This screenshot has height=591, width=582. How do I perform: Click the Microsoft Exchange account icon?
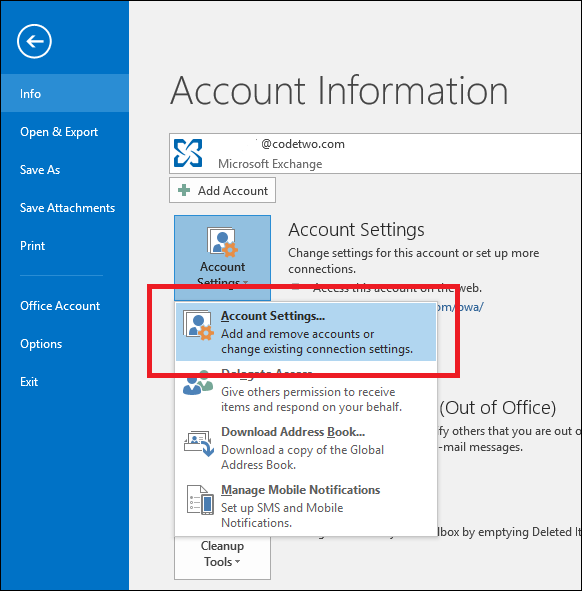pos(188,153)
